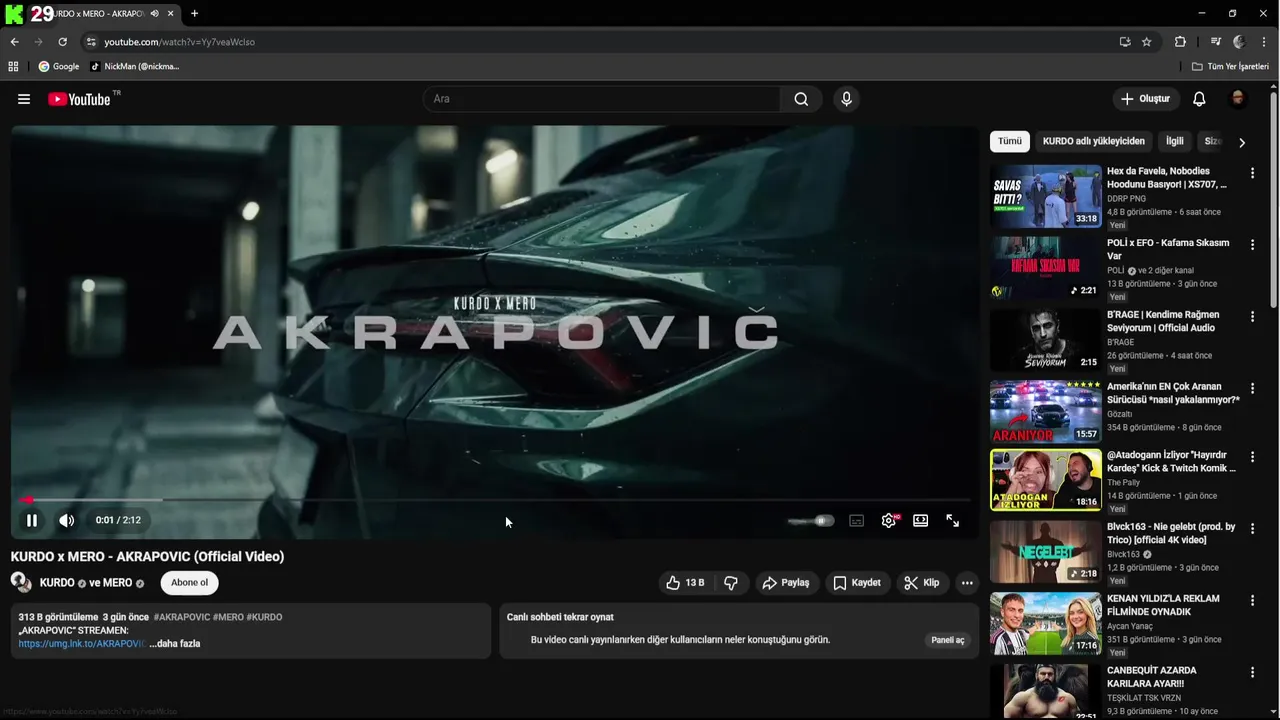Bookmark this page with star icon

click(1147, 42)
